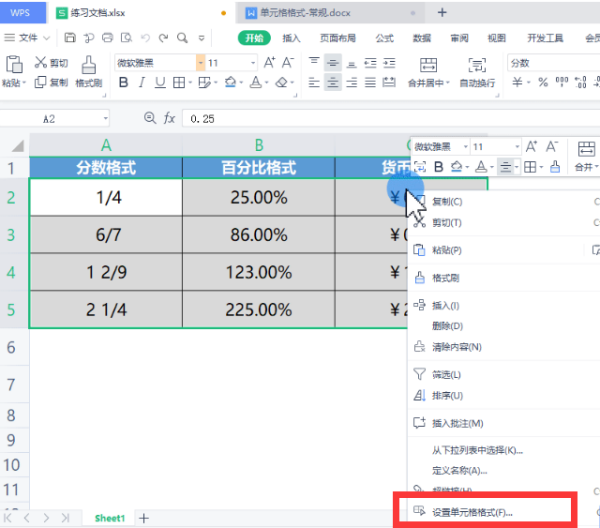Toggle left text alignment

pyautogui.click(x=314, y=82)
